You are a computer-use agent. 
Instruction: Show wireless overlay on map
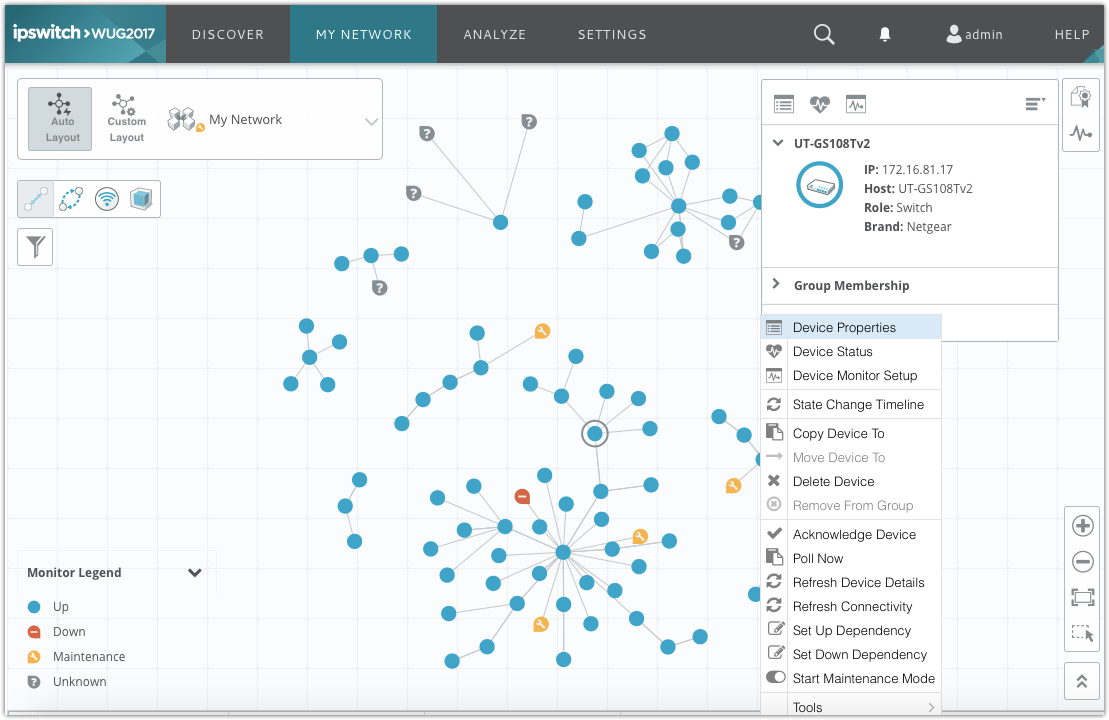click(107, 199)
